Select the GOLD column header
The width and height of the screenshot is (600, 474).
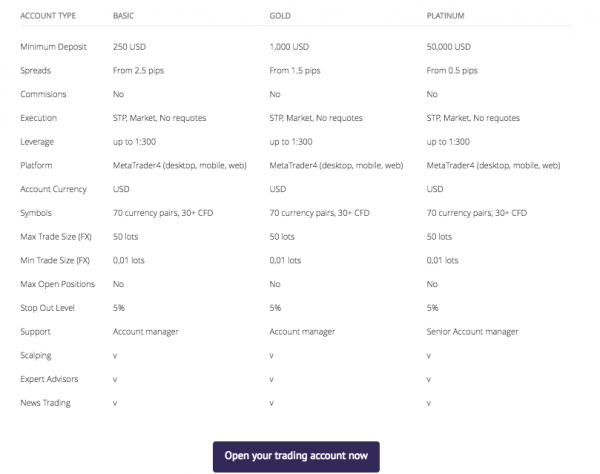click(280, 16)
